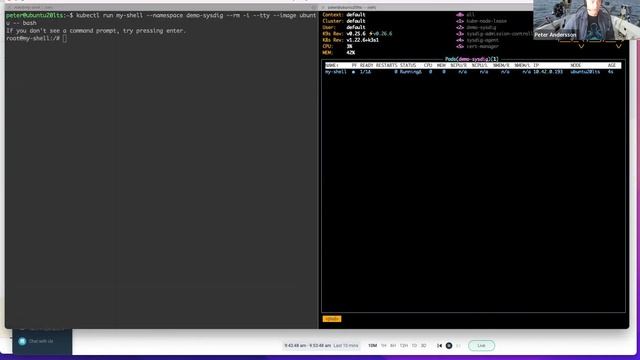The width and height of the screenshot is (640, 360).
Task: Open the Chat with us link
Action: pyautogui.click(x=41, y=341)
